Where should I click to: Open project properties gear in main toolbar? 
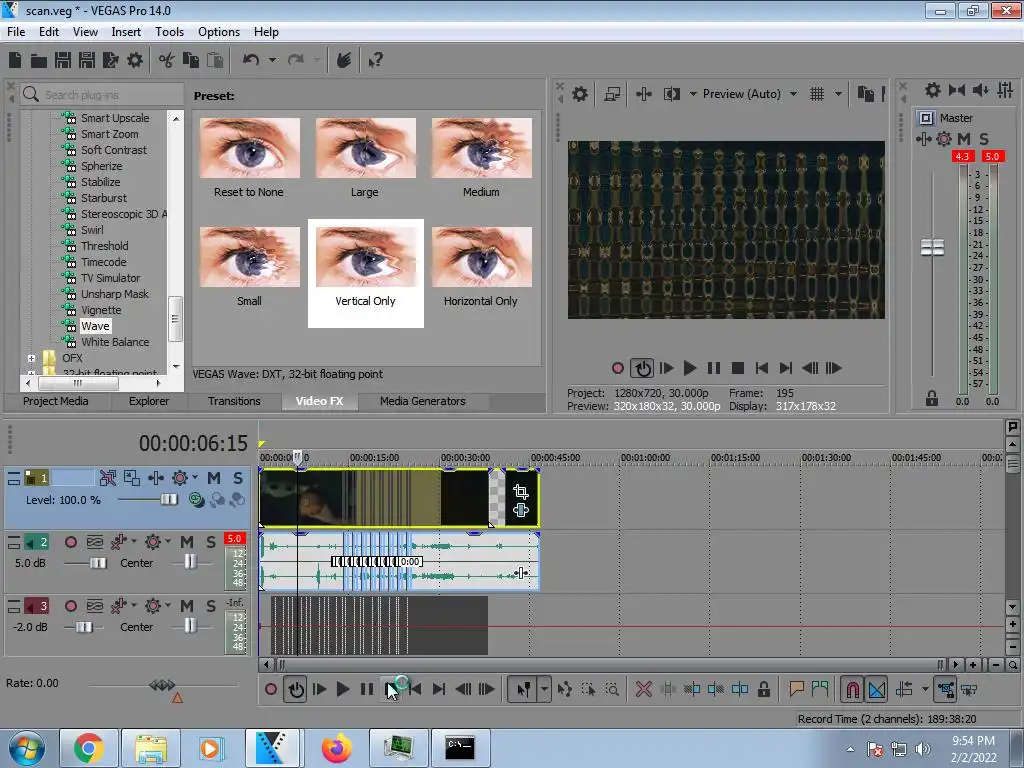pyautogui.click(x=135, y=61)
